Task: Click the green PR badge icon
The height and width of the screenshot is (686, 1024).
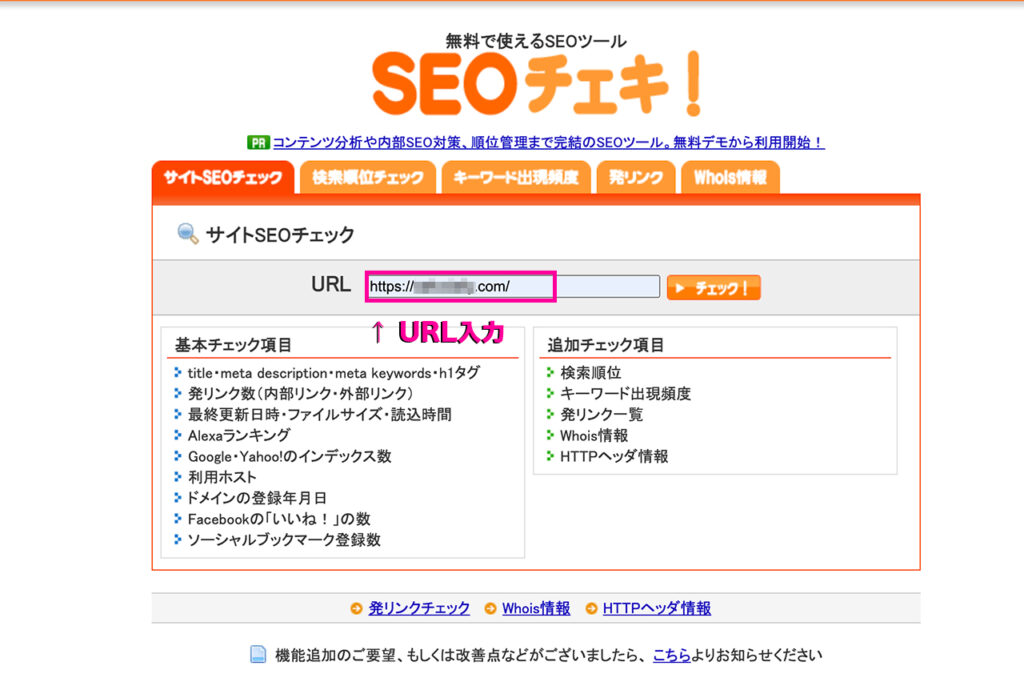Action: [x=258, y=142]
